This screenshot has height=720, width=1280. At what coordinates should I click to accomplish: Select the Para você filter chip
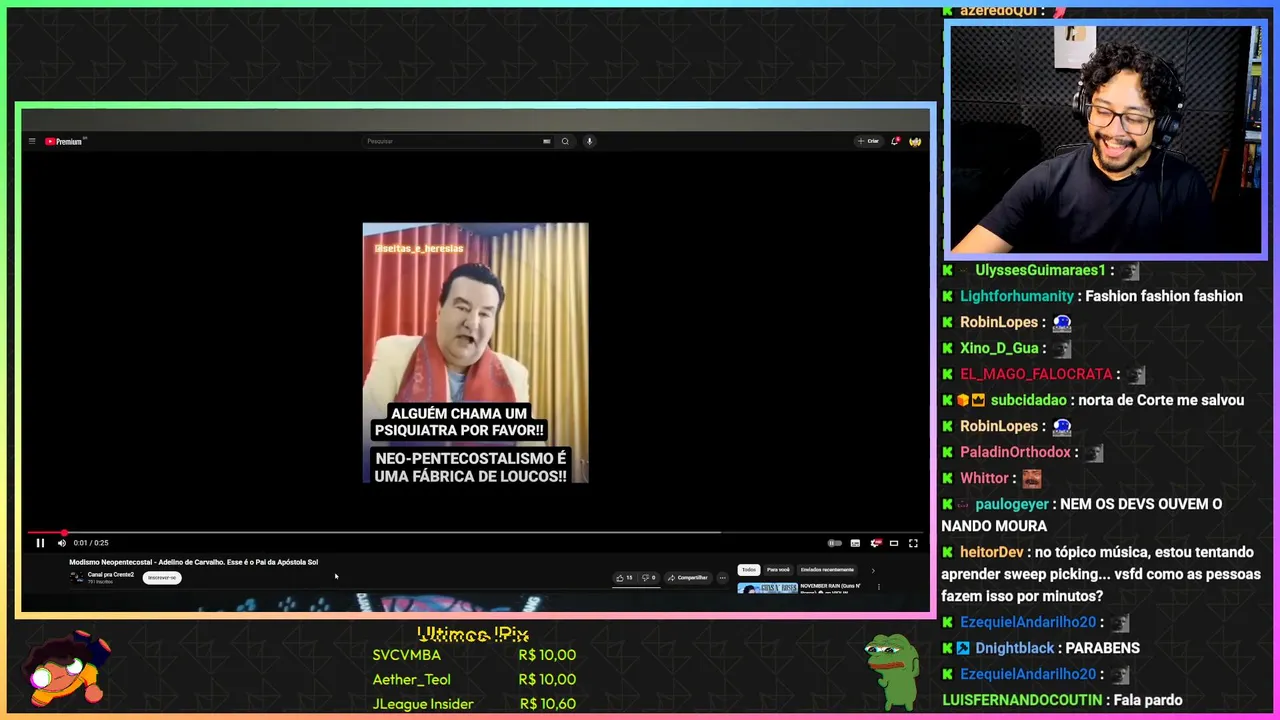click(778, 570)
